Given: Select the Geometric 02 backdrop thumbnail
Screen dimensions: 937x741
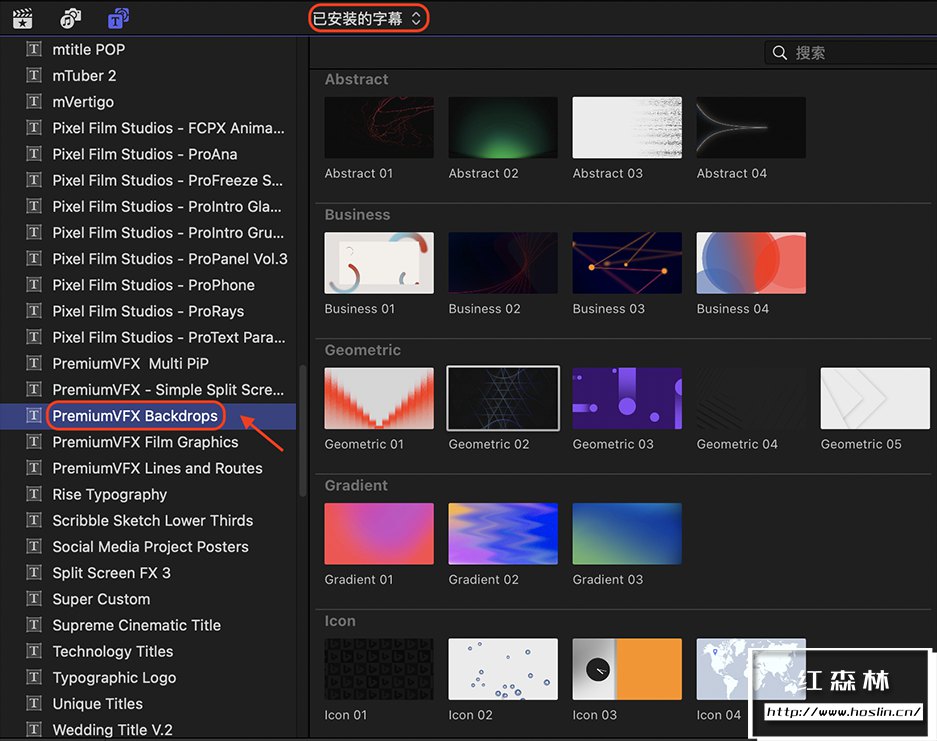Looking at the screenshot, I should point(502,398).
